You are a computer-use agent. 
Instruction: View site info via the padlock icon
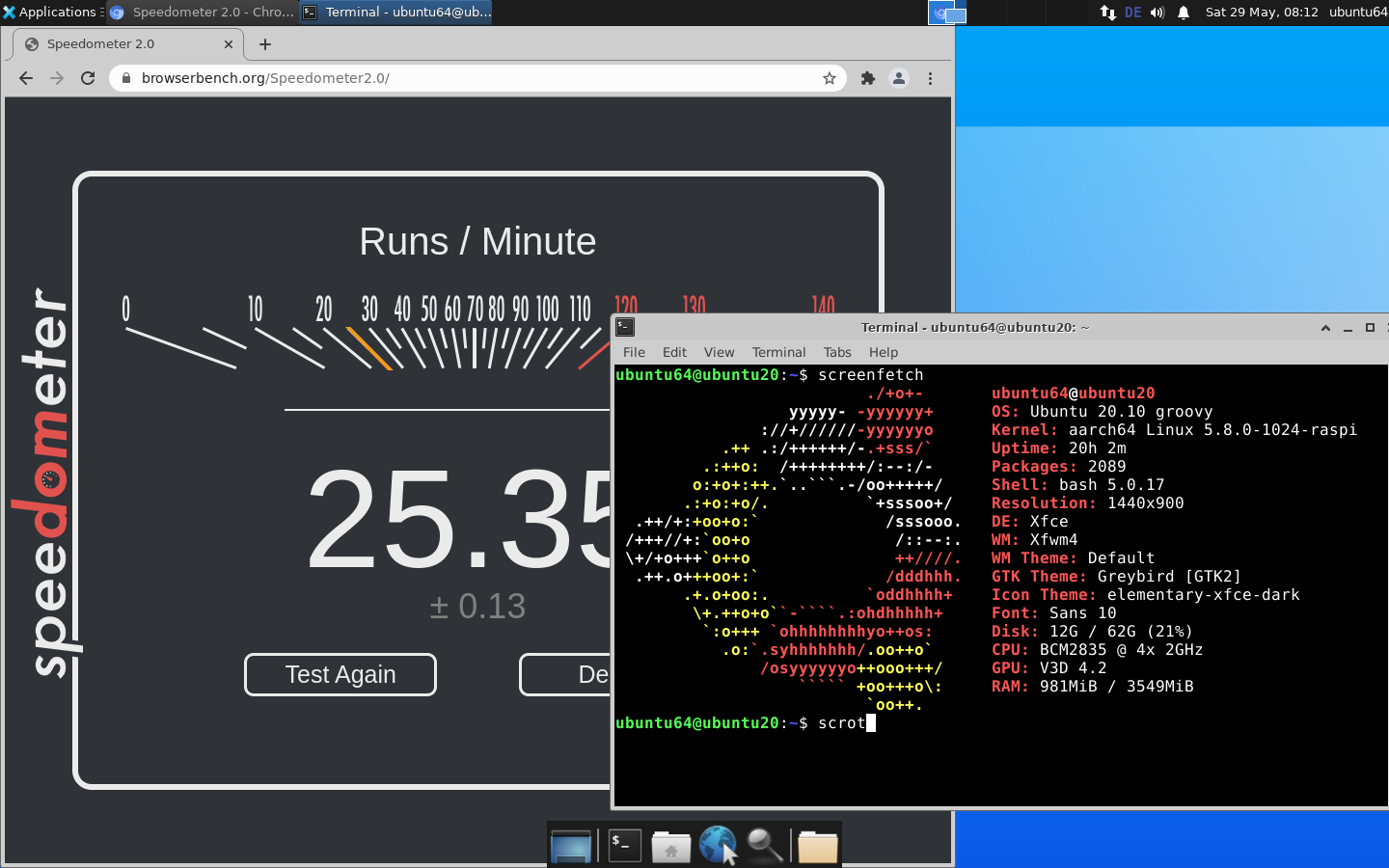click(x=125, y=78)
